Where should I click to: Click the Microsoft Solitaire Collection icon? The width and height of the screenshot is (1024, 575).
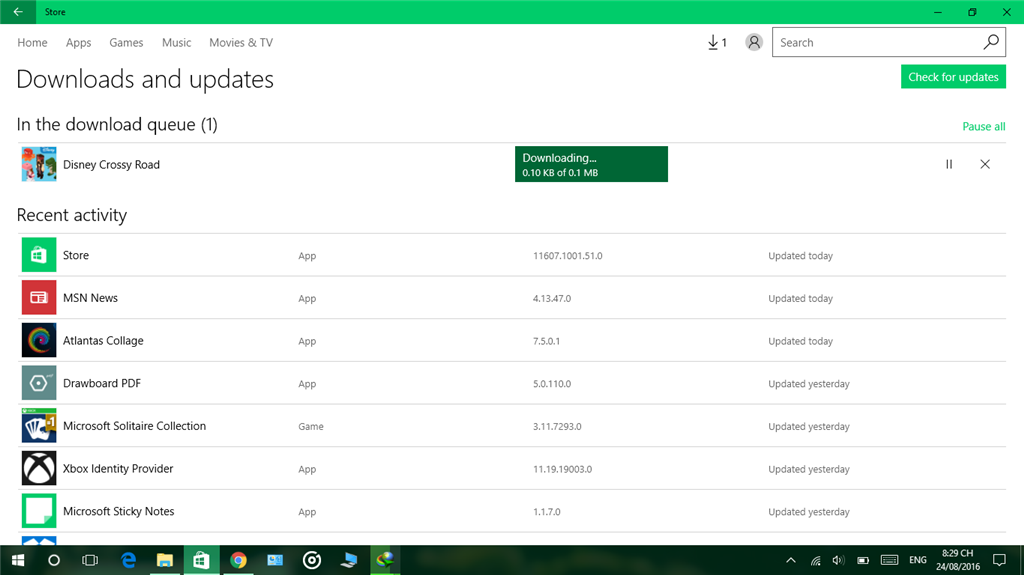(39, 425)
